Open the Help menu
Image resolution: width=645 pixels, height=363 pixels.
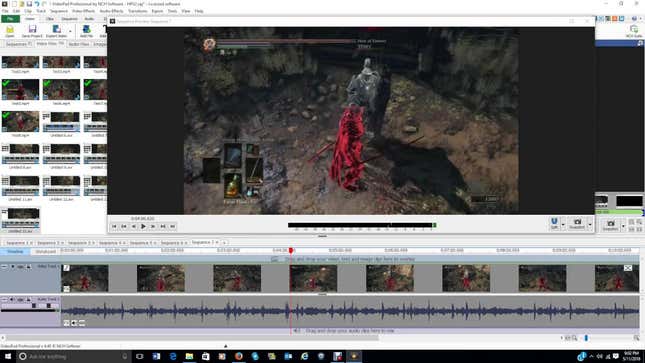(199, 11)
